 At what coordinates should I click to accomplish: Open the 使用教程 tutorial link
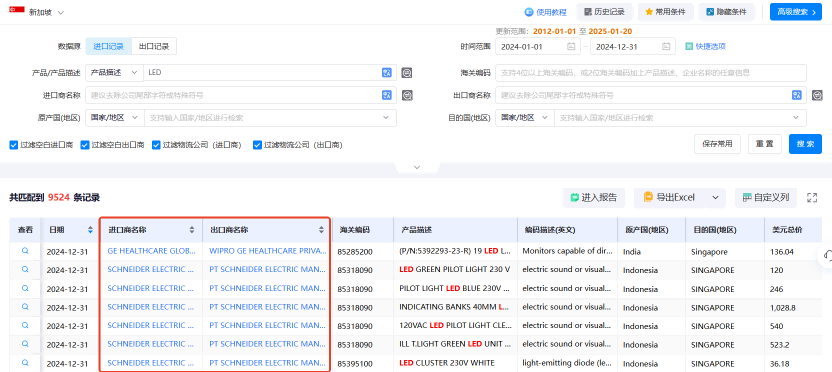point(545,12)
